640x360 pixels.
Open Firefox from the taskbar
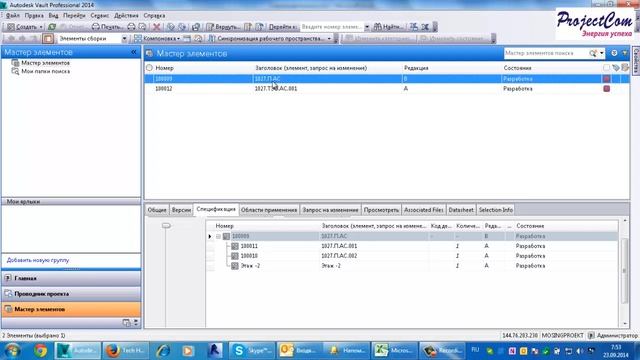coord(125,351)
